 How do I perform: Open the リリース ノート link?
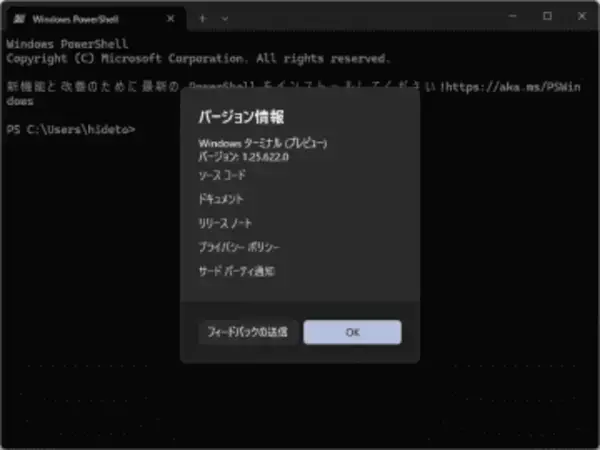click(225, 223)
